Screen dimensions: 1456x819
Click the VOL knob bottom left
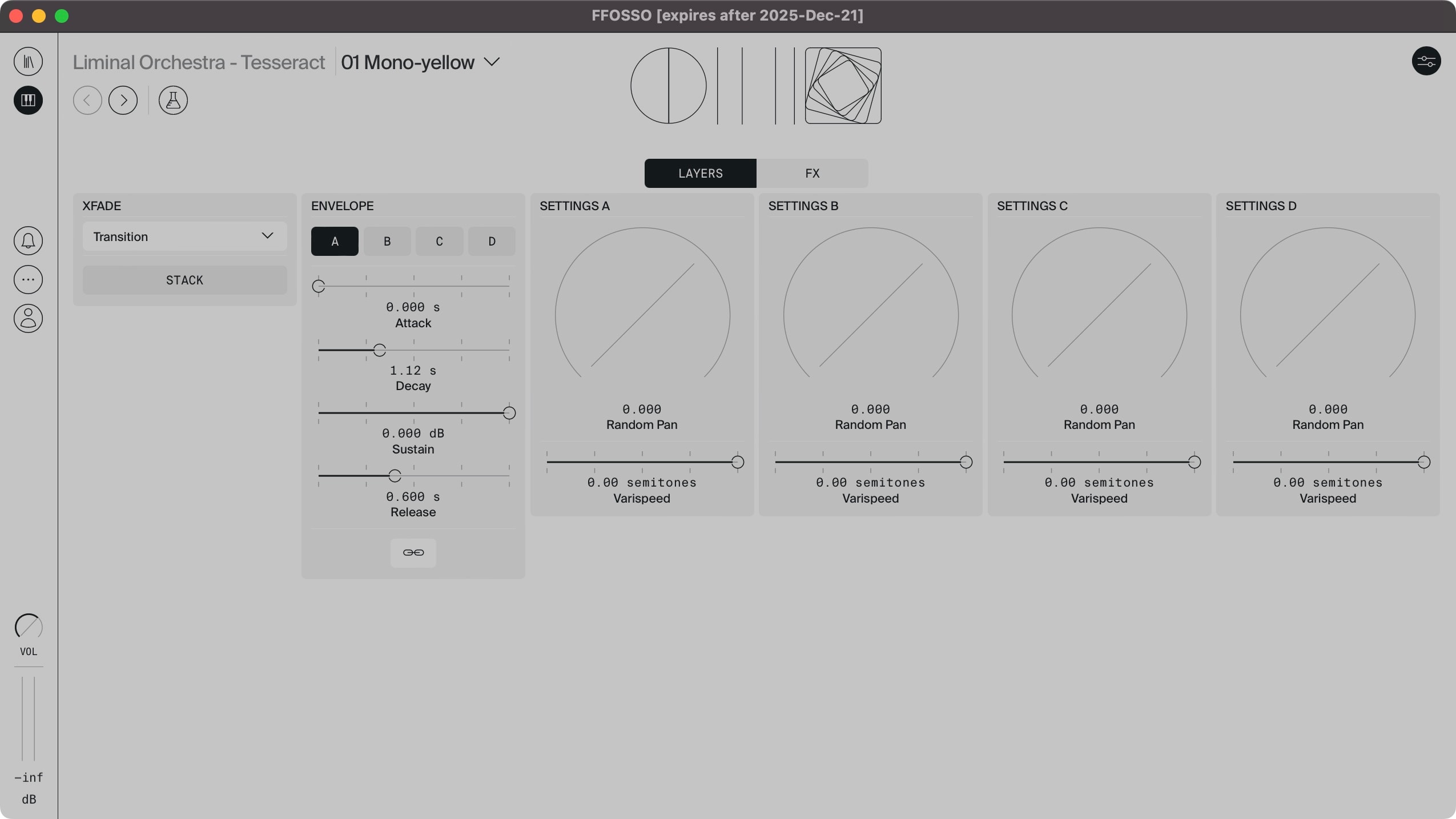tap(28, 626)
